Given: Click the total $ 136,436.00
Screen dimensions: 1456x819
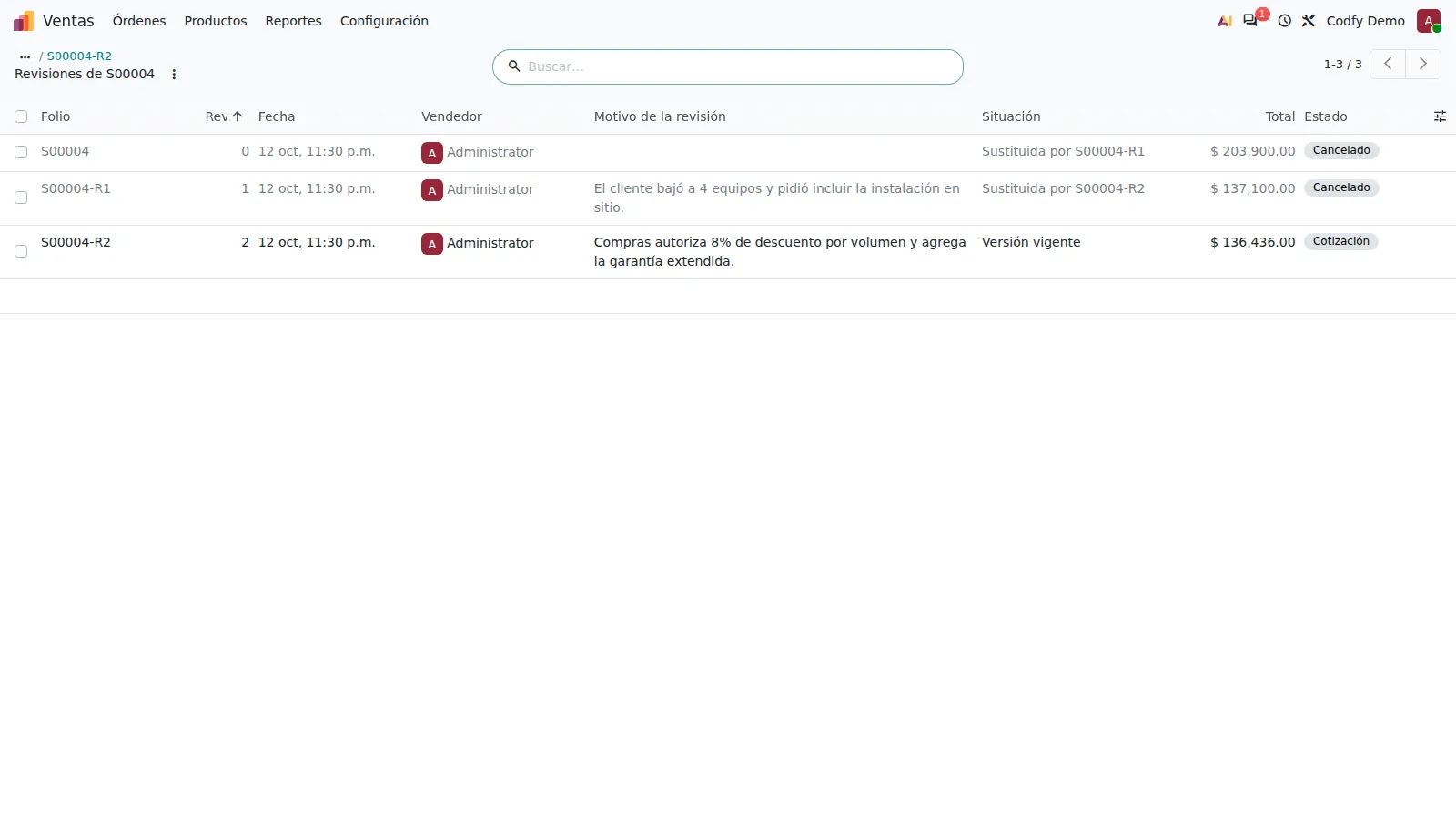Looking at the screenshot, I should pyautogui.click(x=1252, y=242).
